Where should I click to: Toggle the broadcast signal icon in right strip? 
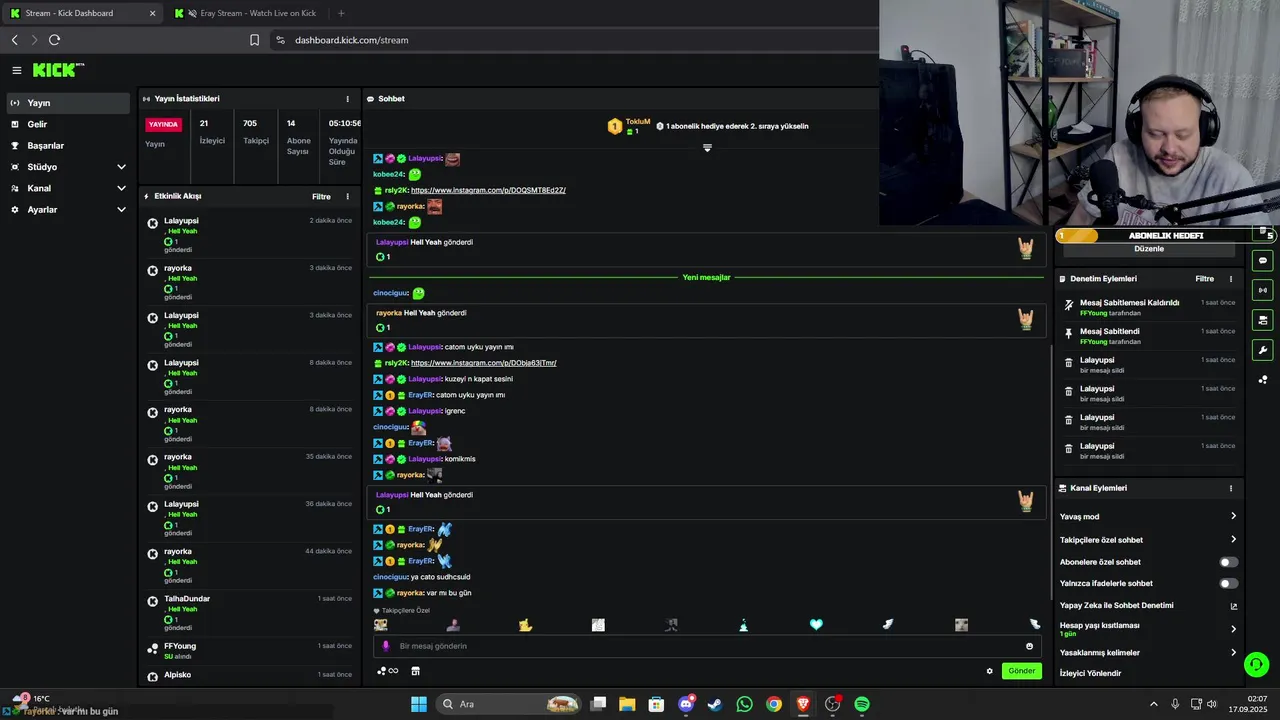tap(1263, 290)
